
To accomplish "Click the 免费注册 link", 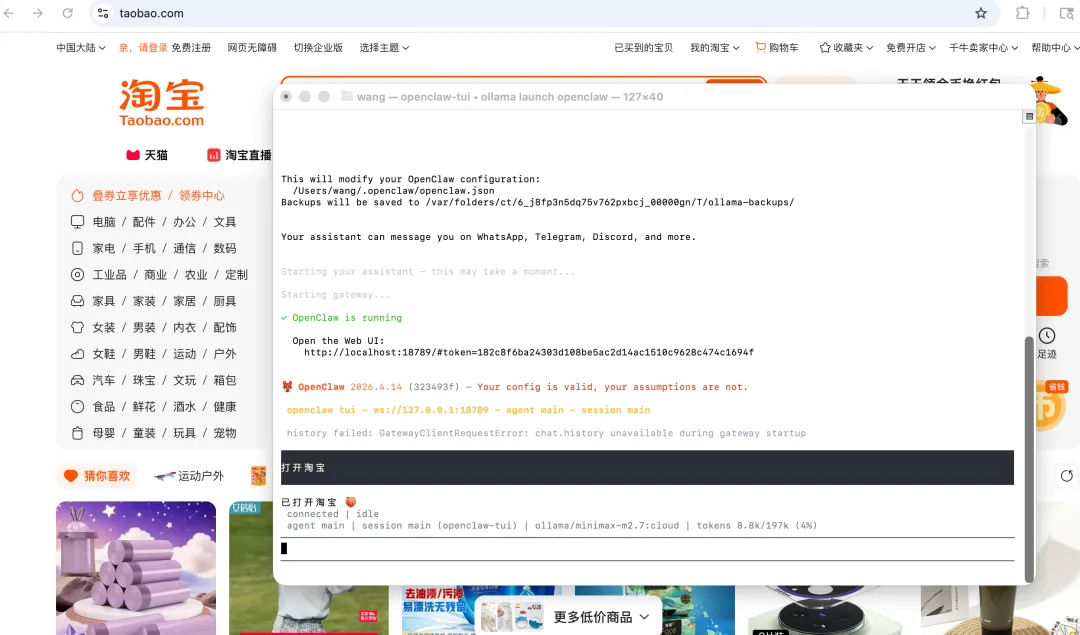I will (x=191, y=48).
